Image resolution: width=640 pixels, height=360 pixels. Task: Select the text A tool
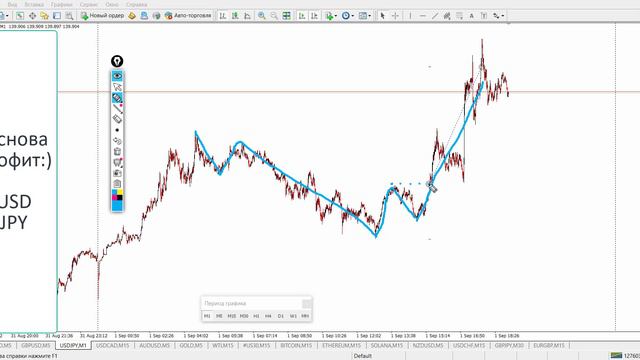pyautogui.click(x=471, y=16)
